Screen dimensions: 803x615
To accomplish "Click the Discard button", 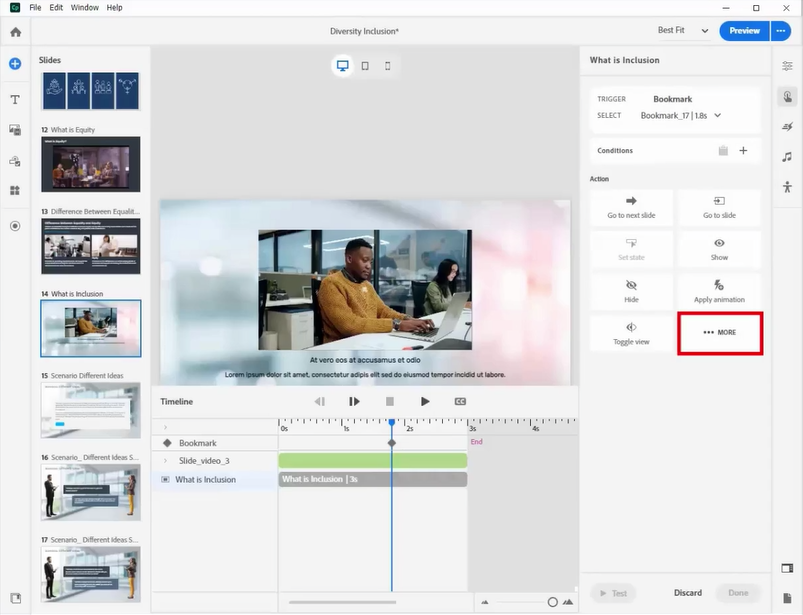I will point(688,593).
